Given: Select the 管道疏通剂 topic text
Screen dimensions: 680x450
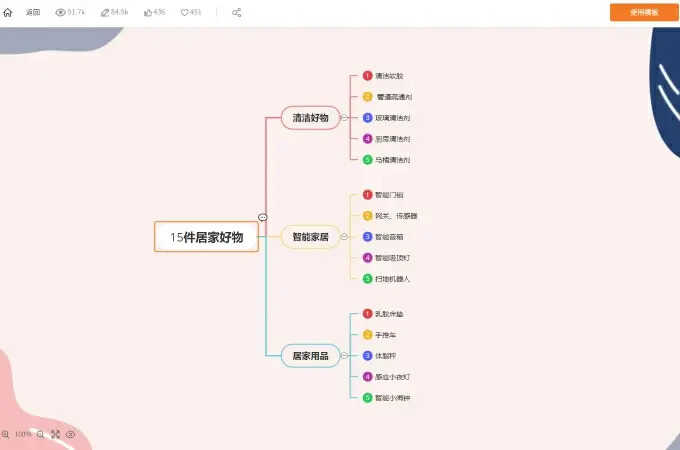Looking at the screenshot, I should click(394, 97).
